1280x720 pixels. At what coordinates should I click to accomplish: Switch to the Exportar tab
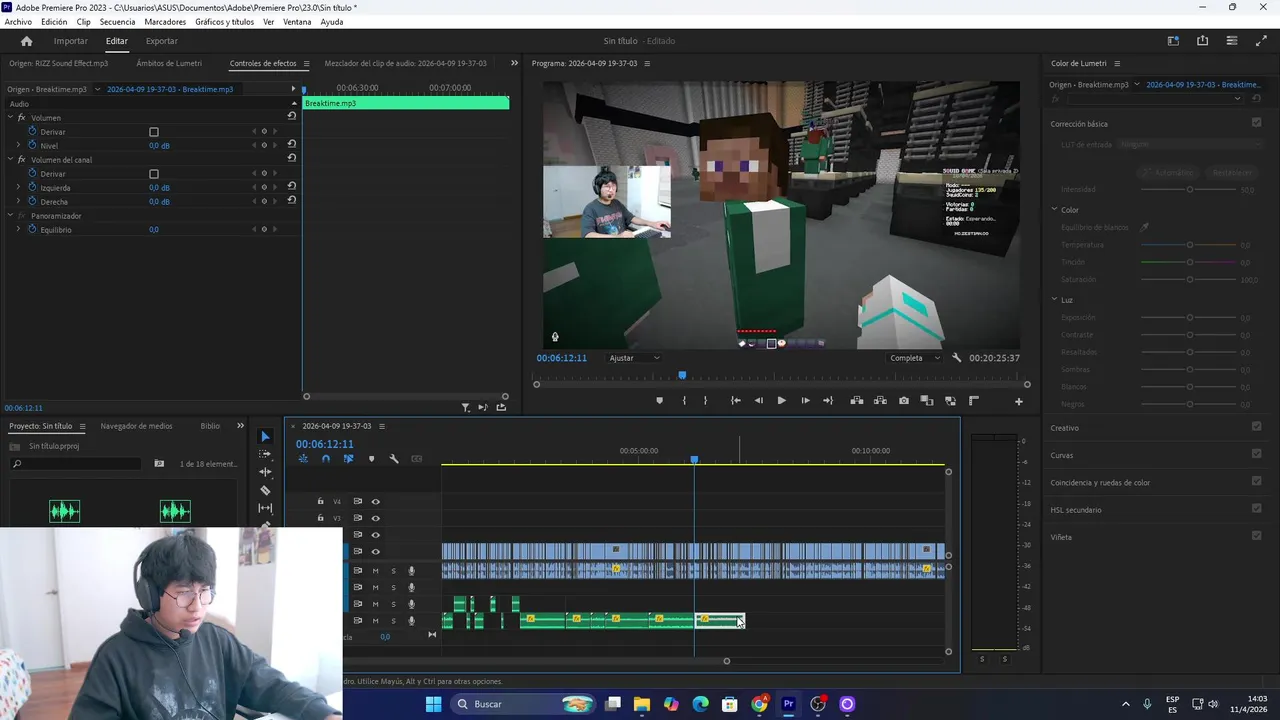point(162,41)
